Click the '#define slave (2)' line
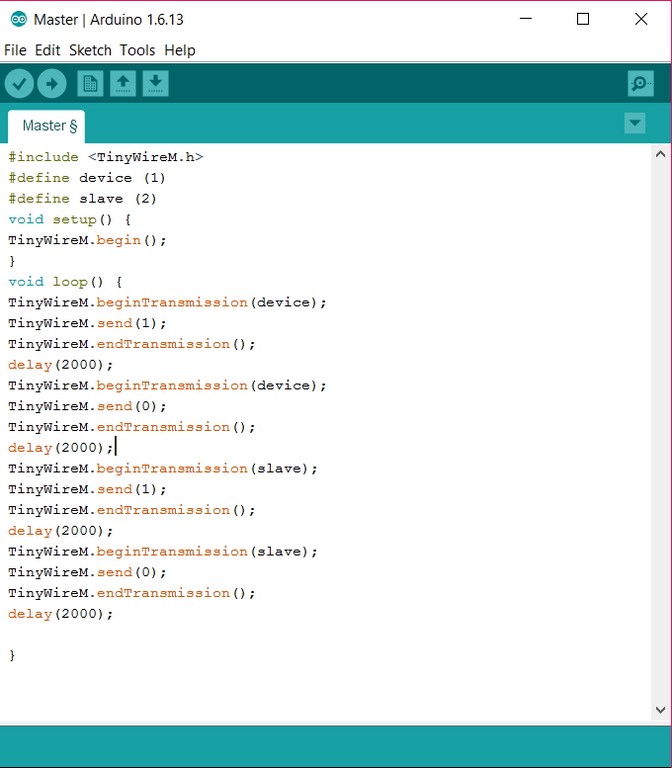Screen dimensions: 672x768 click(x=82, y=199)
